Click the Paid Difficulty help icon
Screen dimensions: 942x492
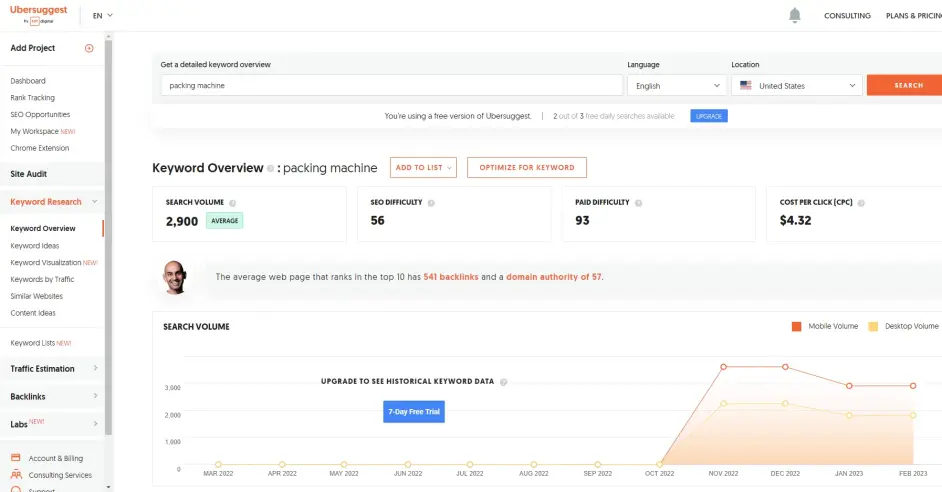click(639, 202)
